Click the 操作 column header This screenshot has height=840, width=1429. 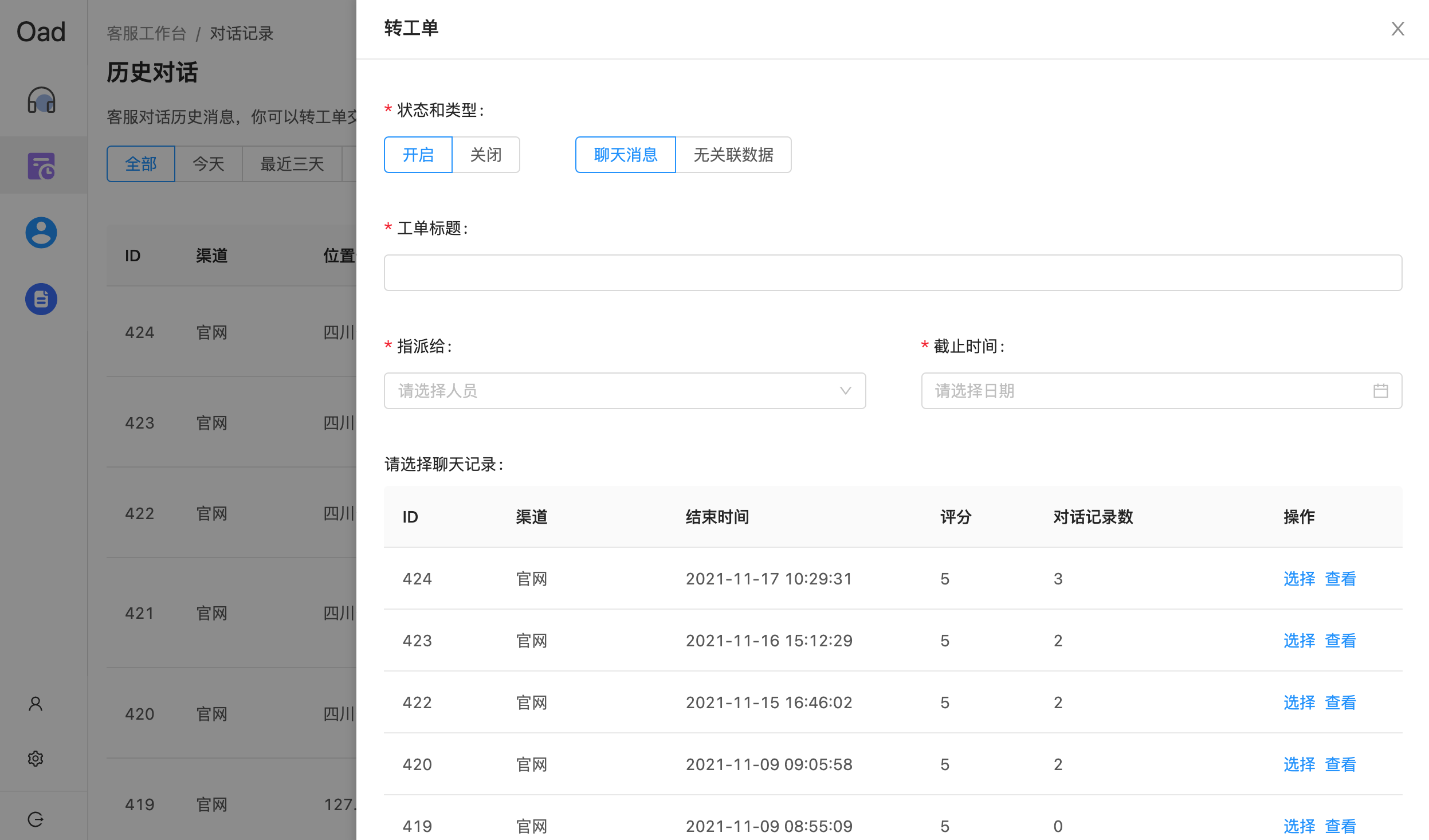coord(1299,517)
